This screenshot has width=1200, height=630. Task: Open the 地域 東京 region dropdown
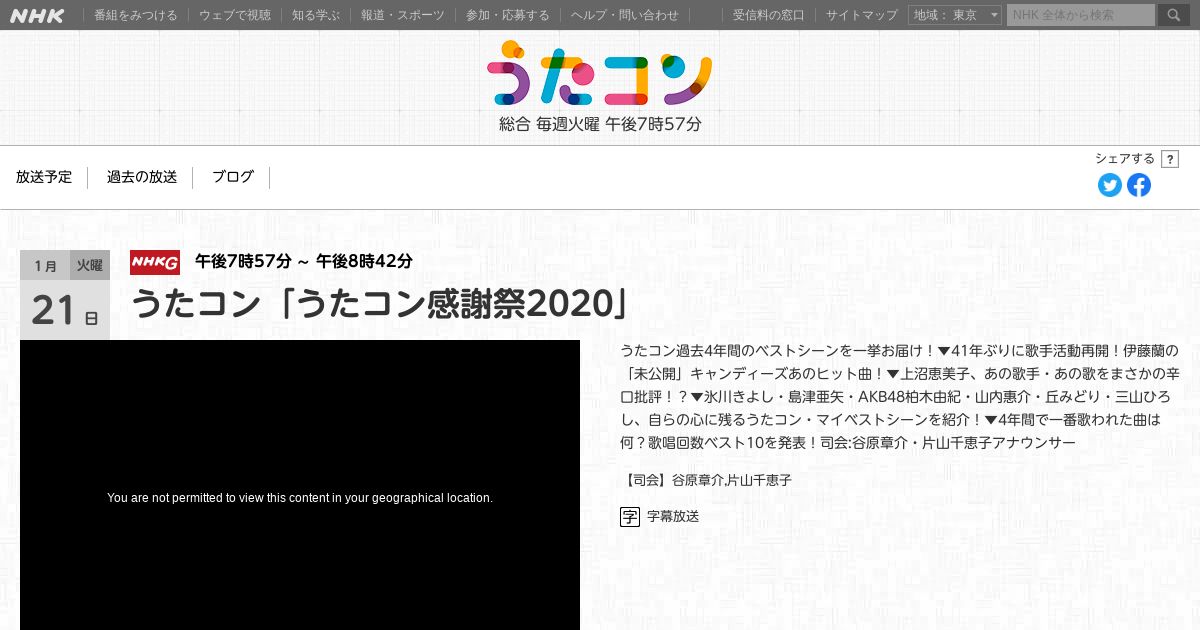click(x=955, y=15)
